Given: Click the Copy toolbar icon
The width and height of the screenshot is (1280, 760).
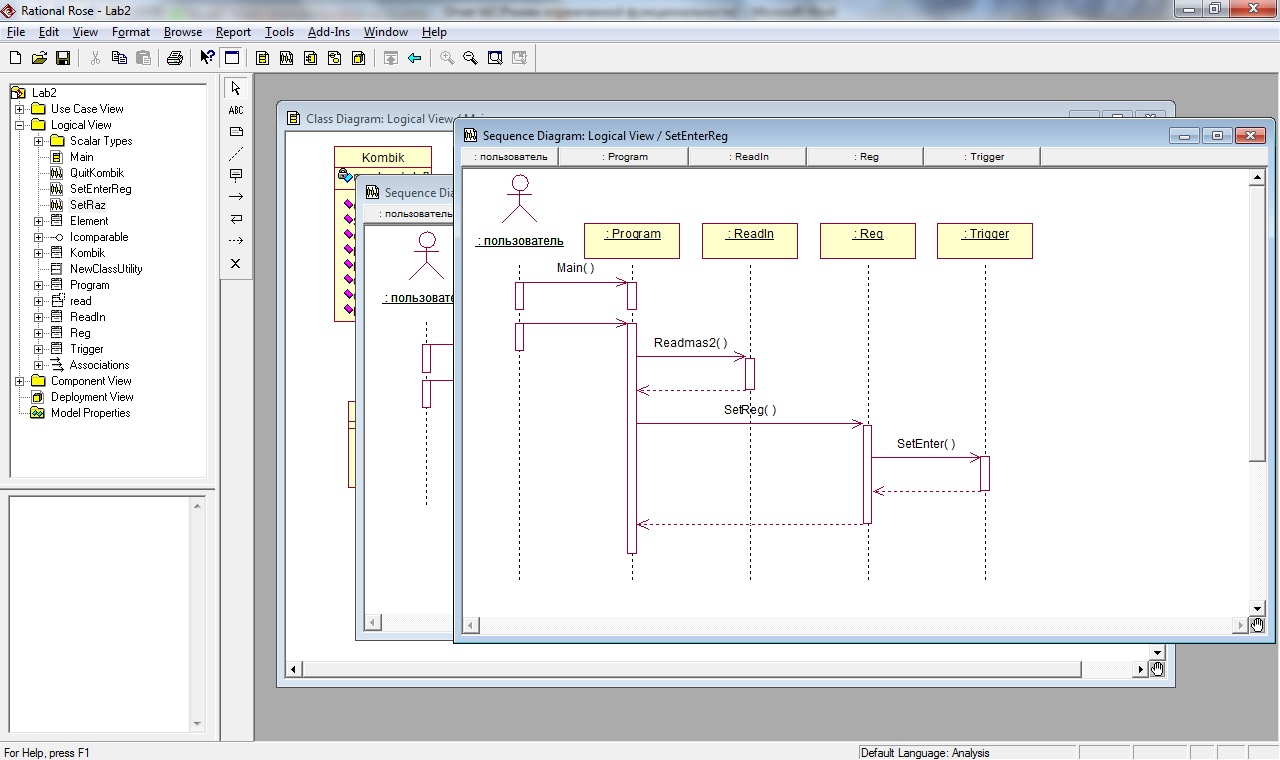Looking at the screenshot, I should click(x=119, y=58).
